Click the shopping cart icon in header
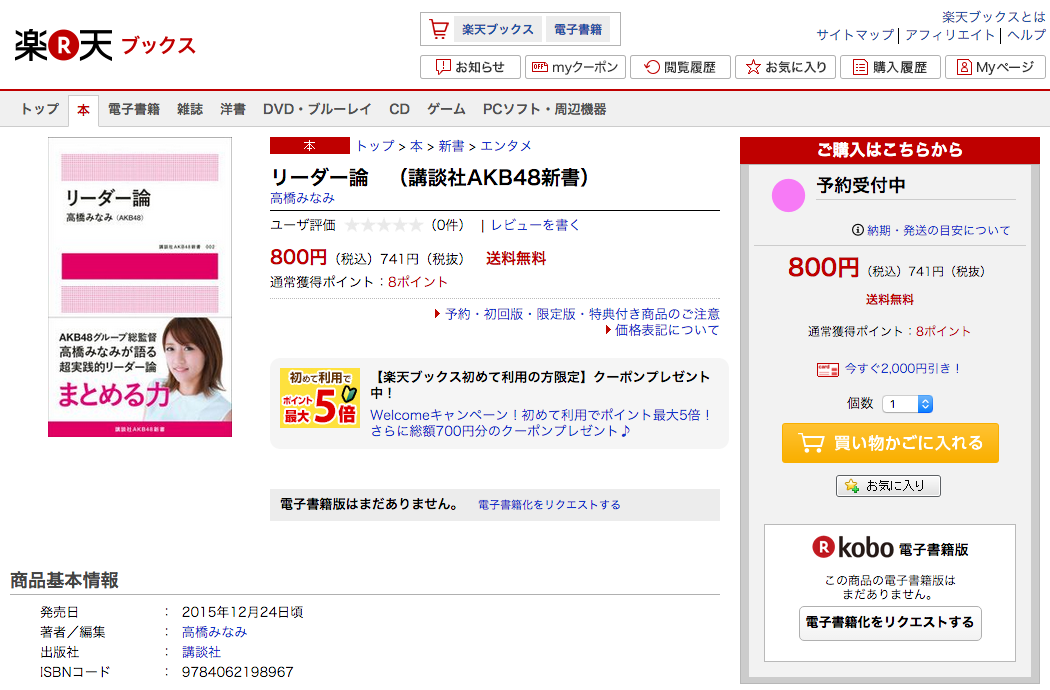1050x690 pixels. [x=439, y=29]
